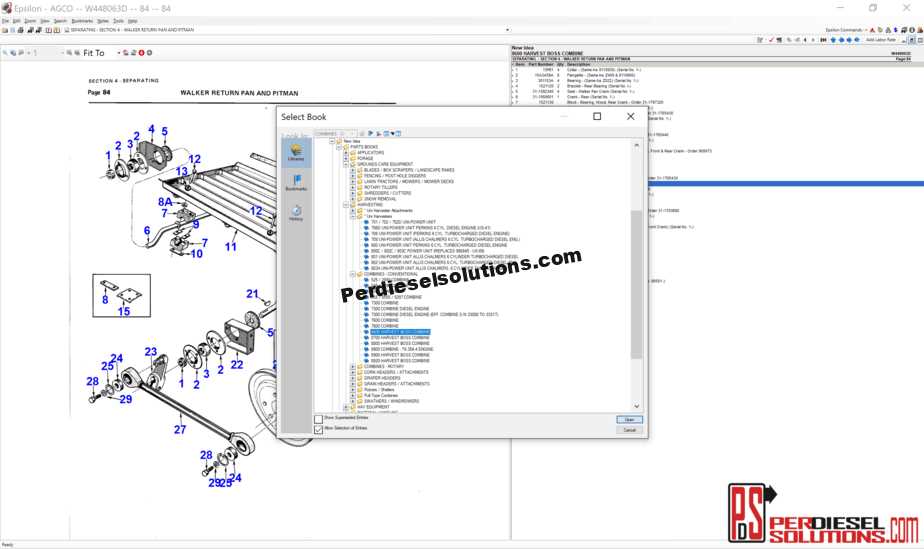This screenshot has height=549, width=924.
Task: Expand the ROTARY TILLERS folder
Action: [x=352, y=187]
